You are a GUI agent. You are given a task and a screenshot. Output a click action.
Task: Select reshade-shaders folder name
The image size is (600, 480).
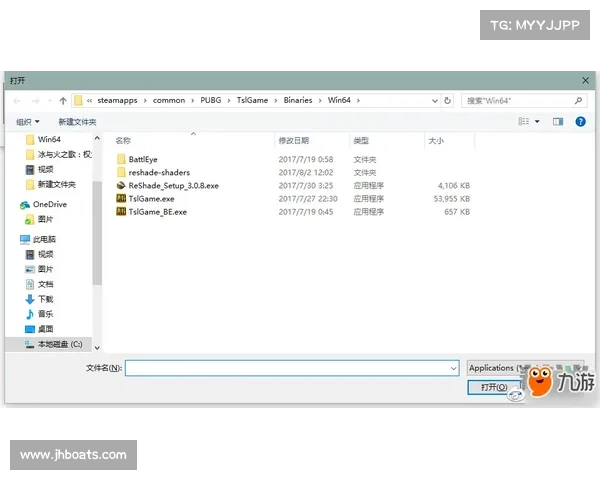(x=159, y=172)
